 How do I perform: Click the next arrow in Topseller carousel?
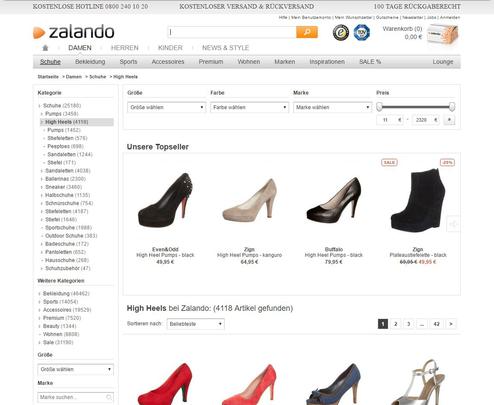453,224
